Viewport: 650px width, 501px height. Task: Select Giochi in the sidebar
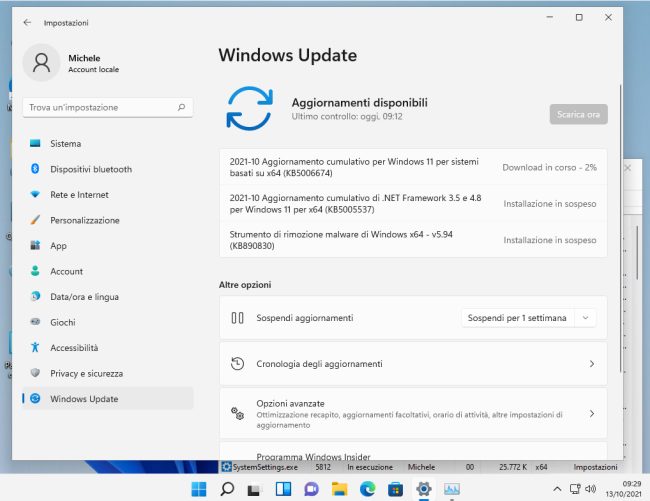tap(62, 322)
